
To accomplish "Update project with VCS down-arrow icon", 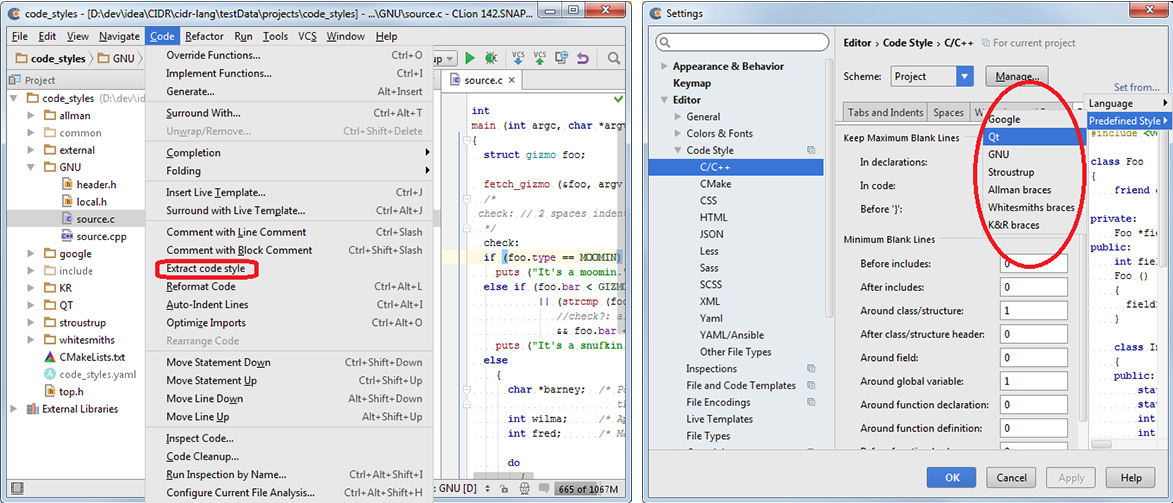I will click(518, 58).
